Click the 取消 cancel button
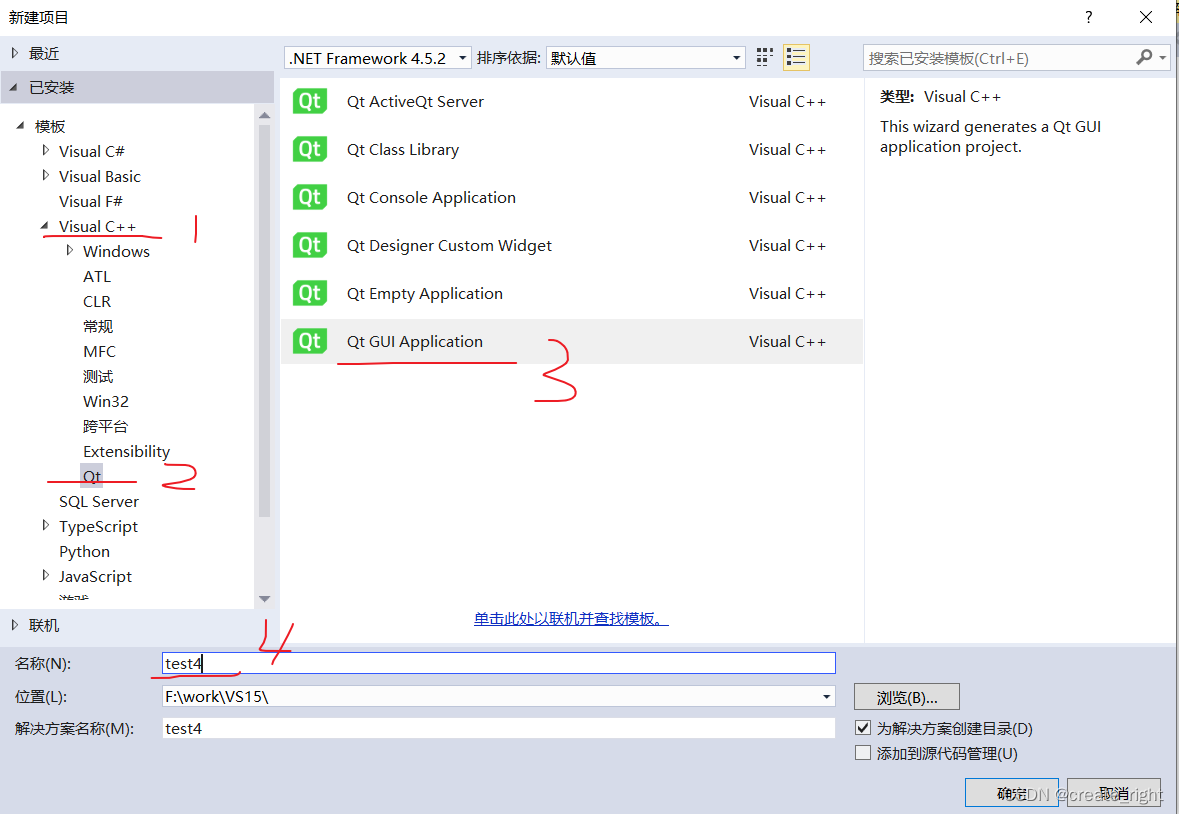The height and width of the screenshot is (814, 1179). 1114,793
